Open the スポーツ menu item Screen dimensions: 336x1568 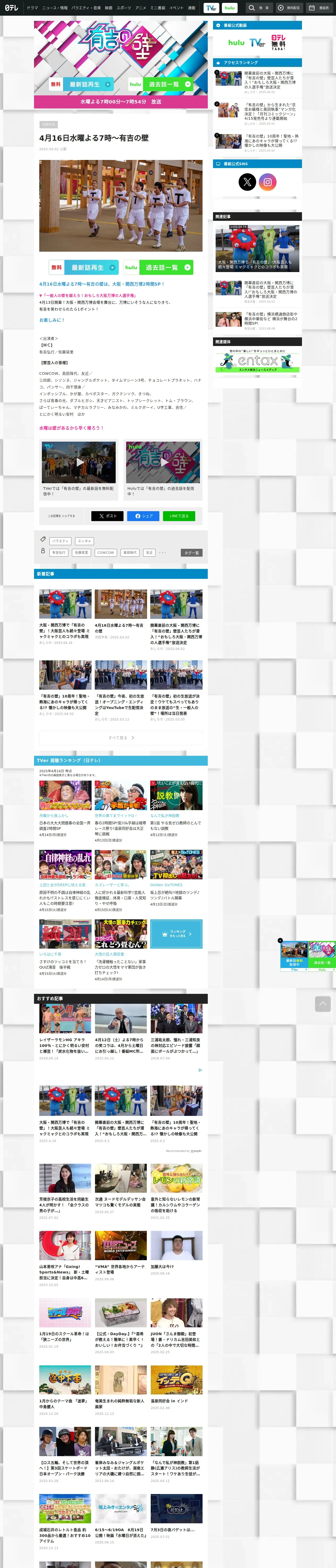pos(124,8)
